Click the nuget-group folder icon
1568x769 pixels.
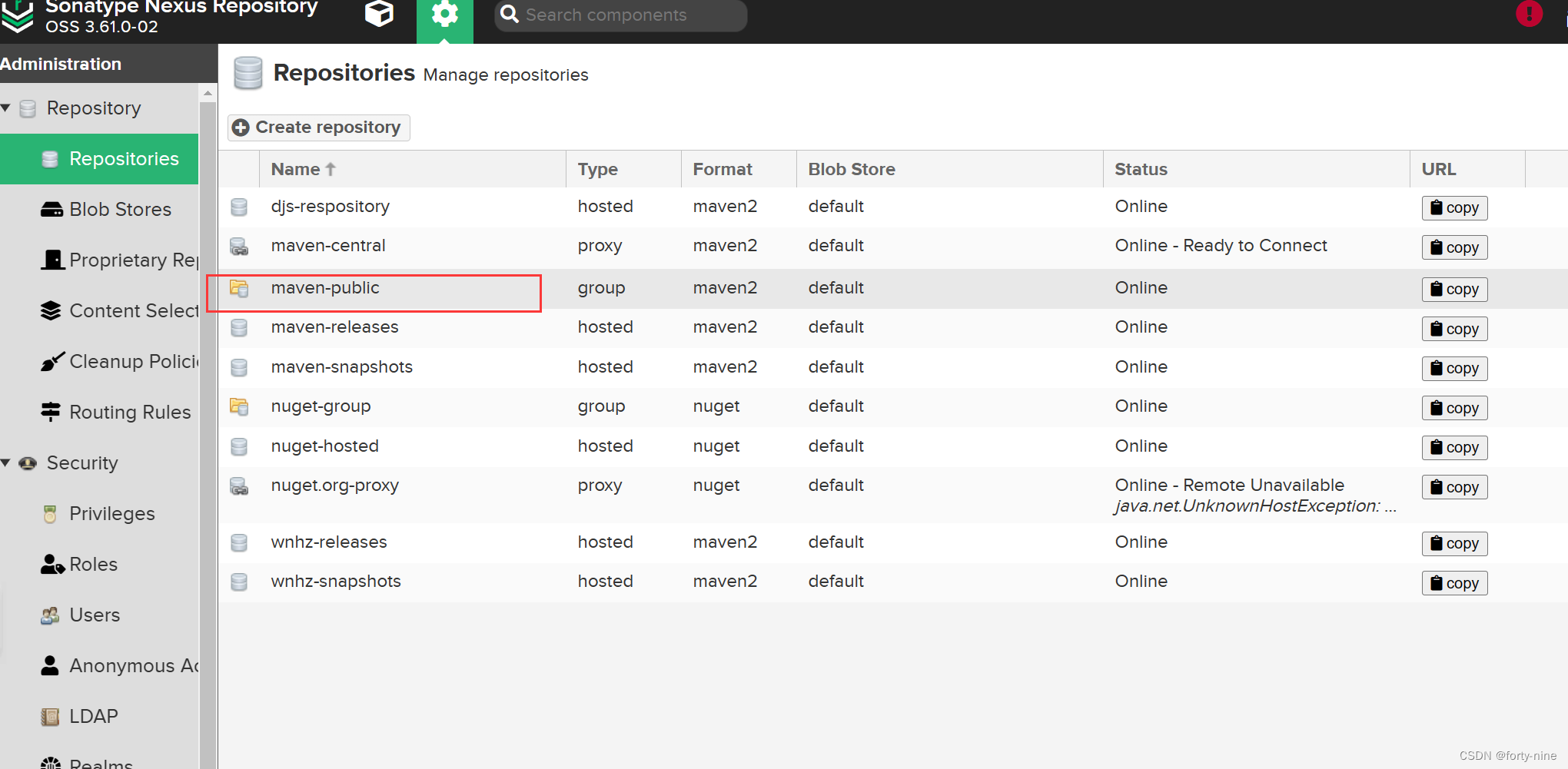click(x=239, y=406)
